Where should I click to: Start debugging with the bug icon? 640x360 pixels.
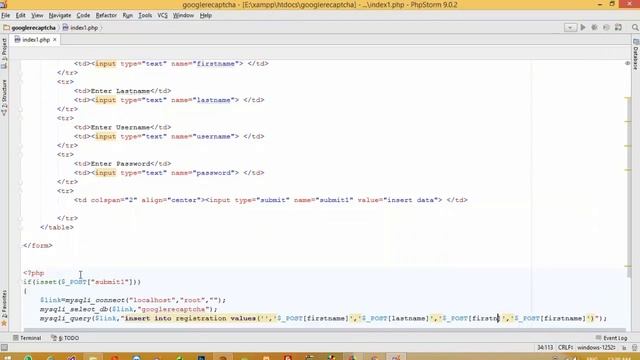pos(595,27)
